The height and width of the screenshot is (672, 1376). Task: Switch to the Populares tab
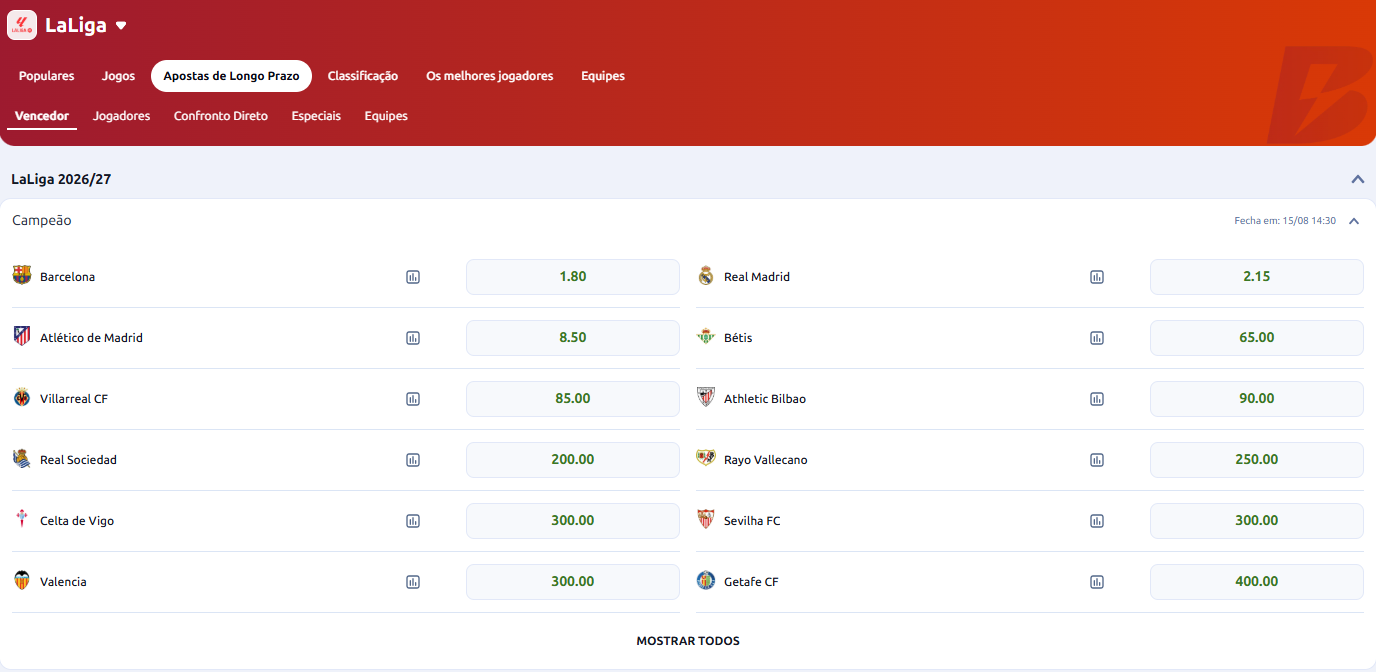[x=47, y=76]
